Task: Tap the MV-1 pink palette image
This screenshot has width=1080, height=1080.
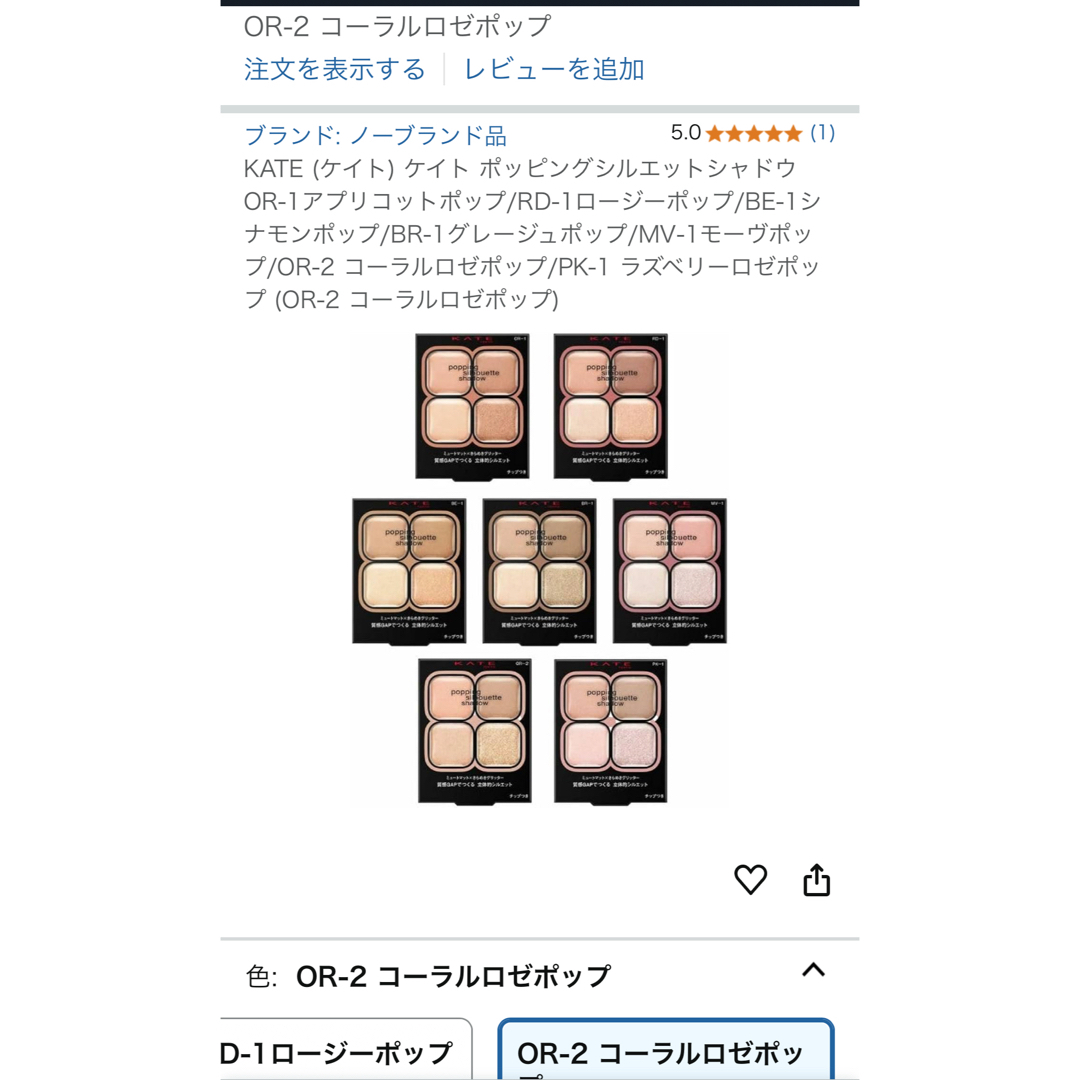Action: click(x=669, y=571)
